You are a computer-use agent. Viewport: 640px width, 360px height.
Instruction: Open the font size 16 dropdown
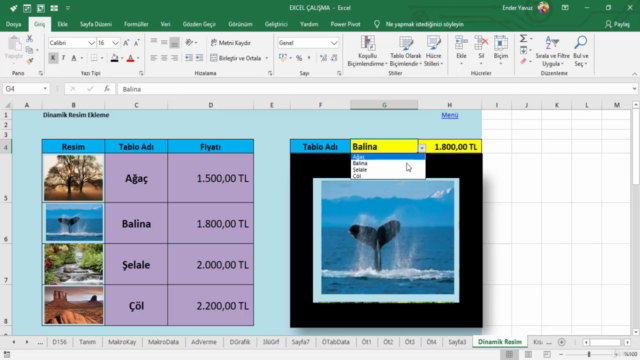pyautogui.click(x=116, y=43)
